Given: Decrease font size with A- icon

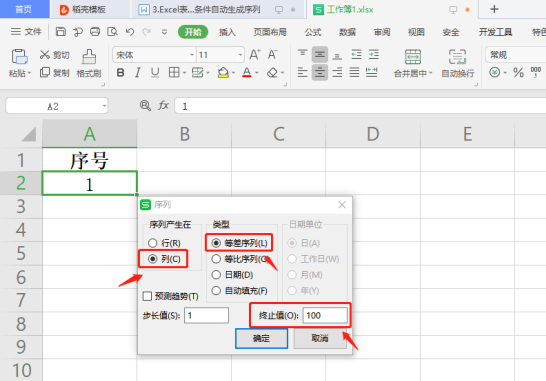Looking at the screenshot, I should coord(272,55).
